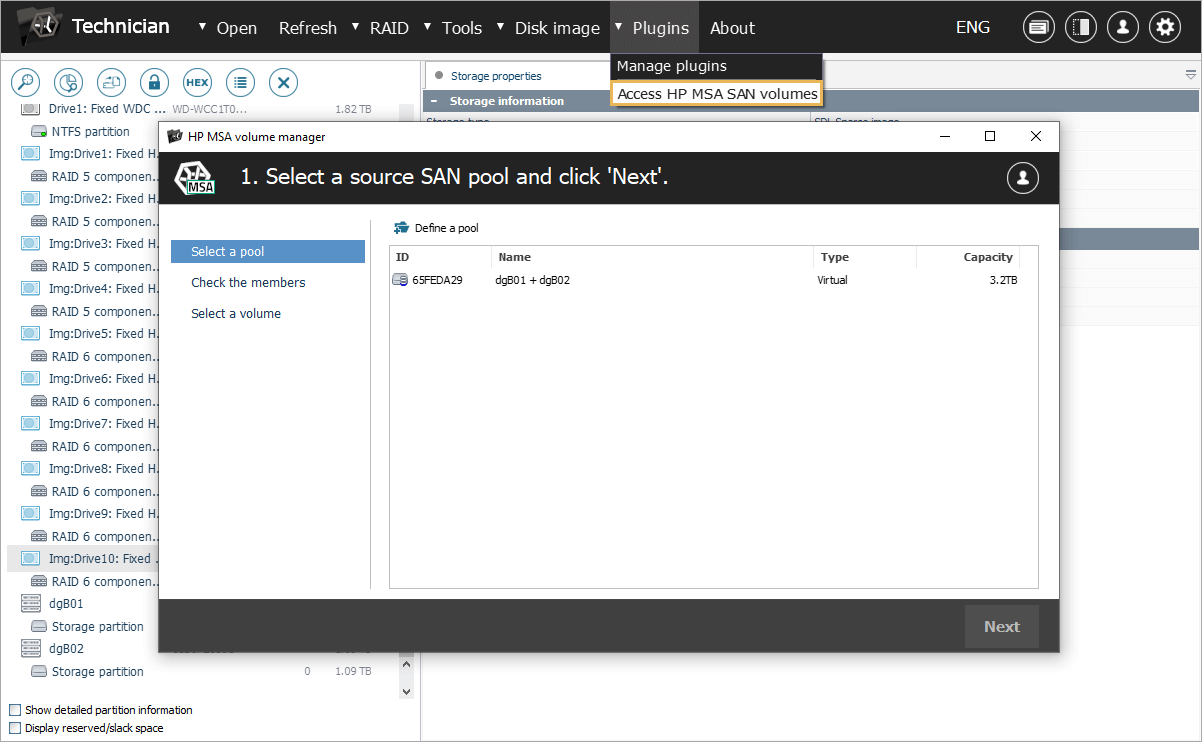Click the ENG language button
Viewport: 1202px width, 742px height.
coord(973,28)
